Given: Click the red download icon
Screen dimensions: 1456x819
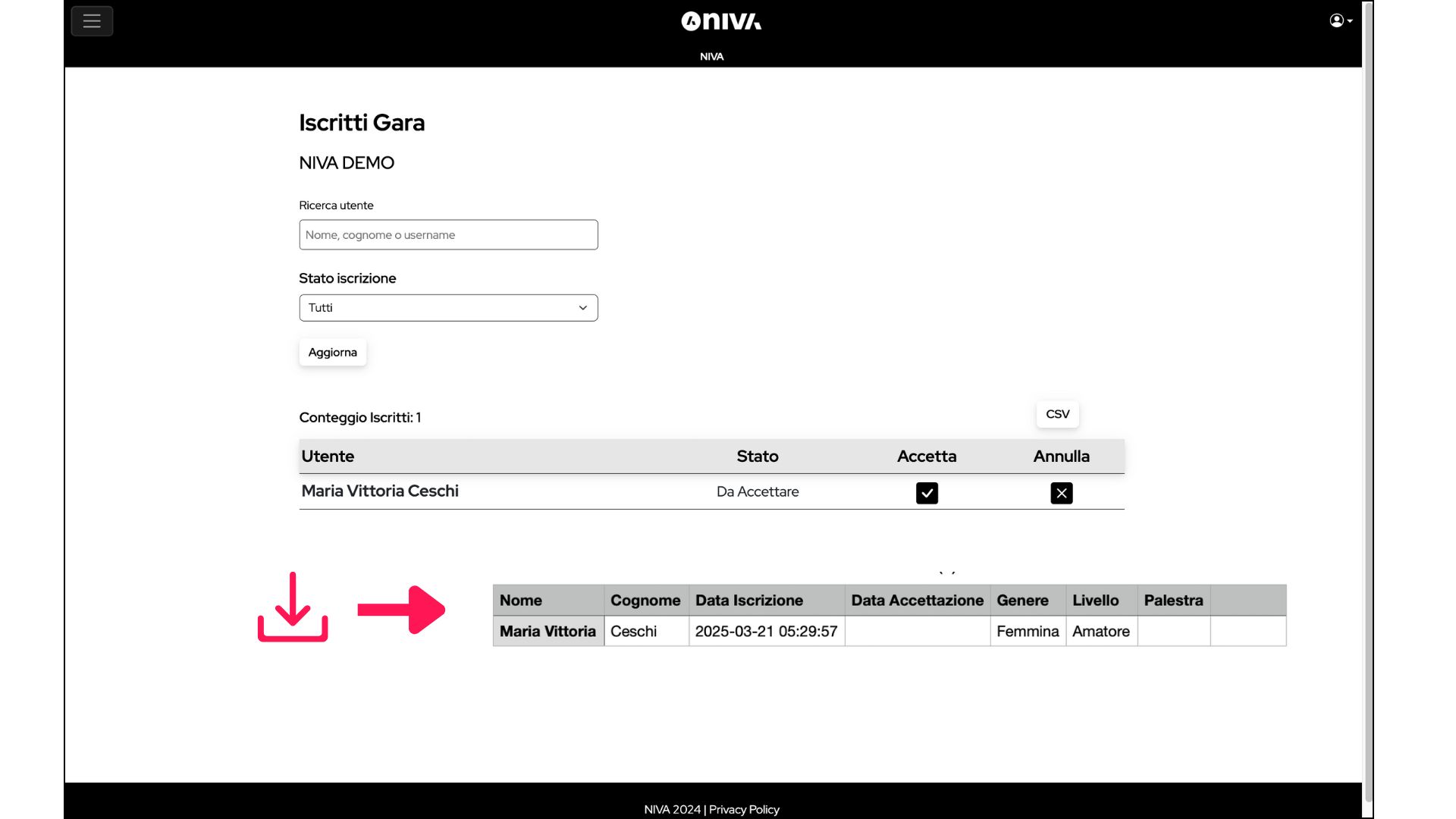Looking at the screenshot, I should coord(293,607).
